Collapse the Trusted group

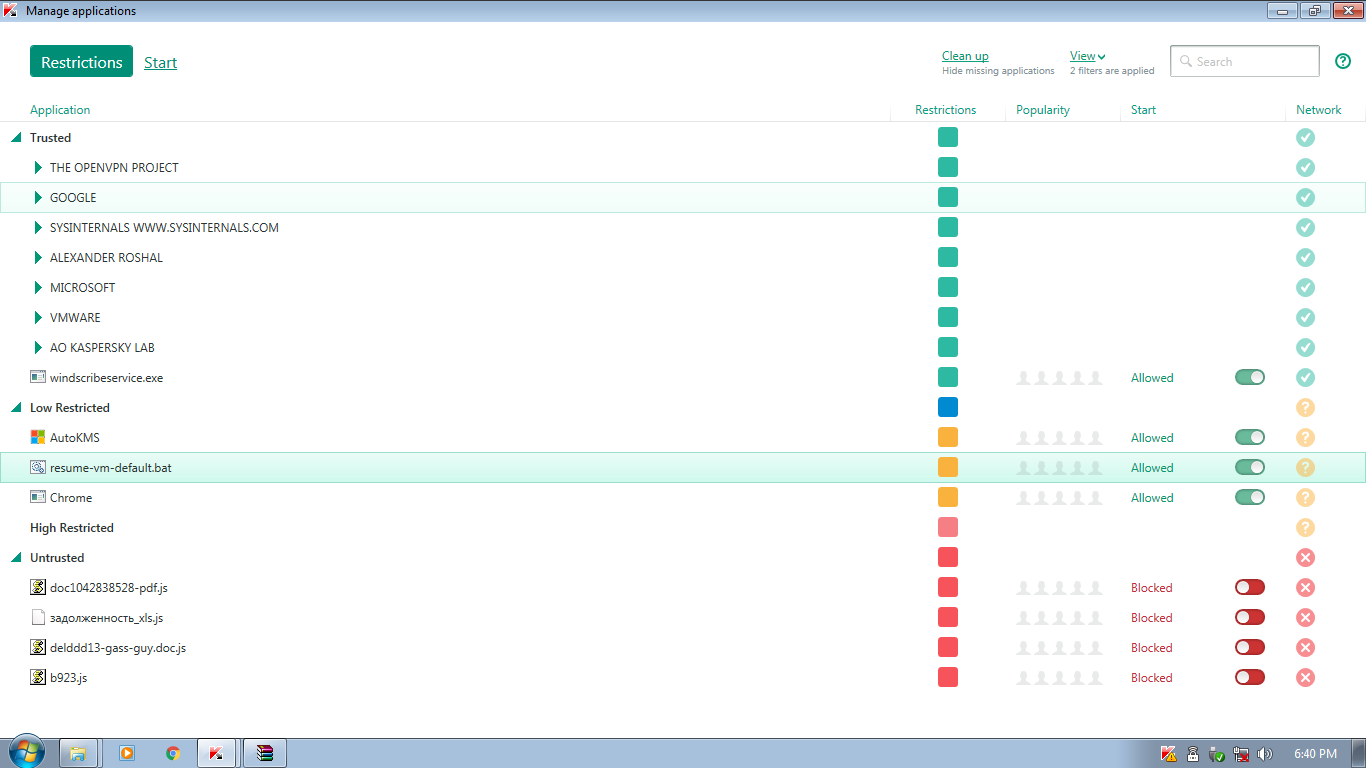pos(16,138)
